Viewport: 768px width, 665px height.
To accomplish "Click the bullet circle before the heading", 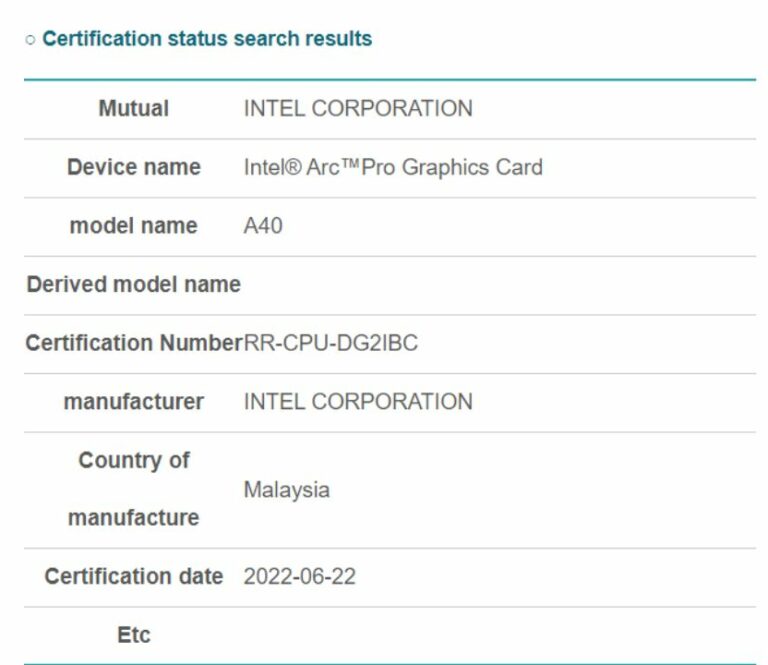I will point(30,40).
